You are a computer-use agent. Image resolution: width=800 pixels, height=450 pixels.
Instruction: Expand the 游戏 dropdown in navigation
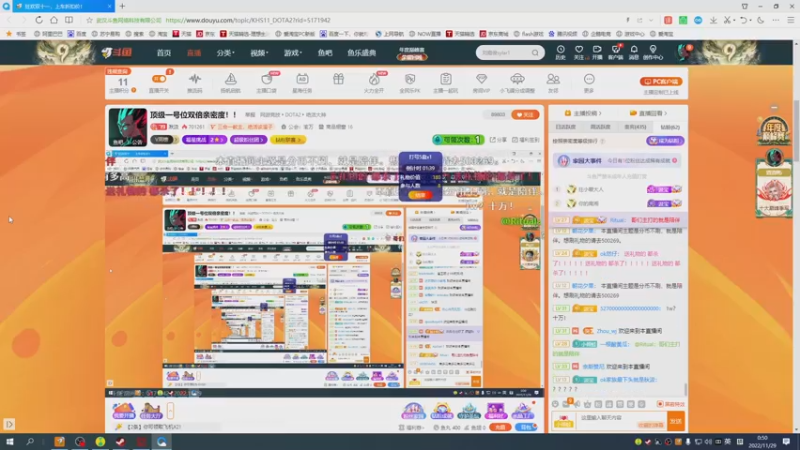click(x=292, y=53)
